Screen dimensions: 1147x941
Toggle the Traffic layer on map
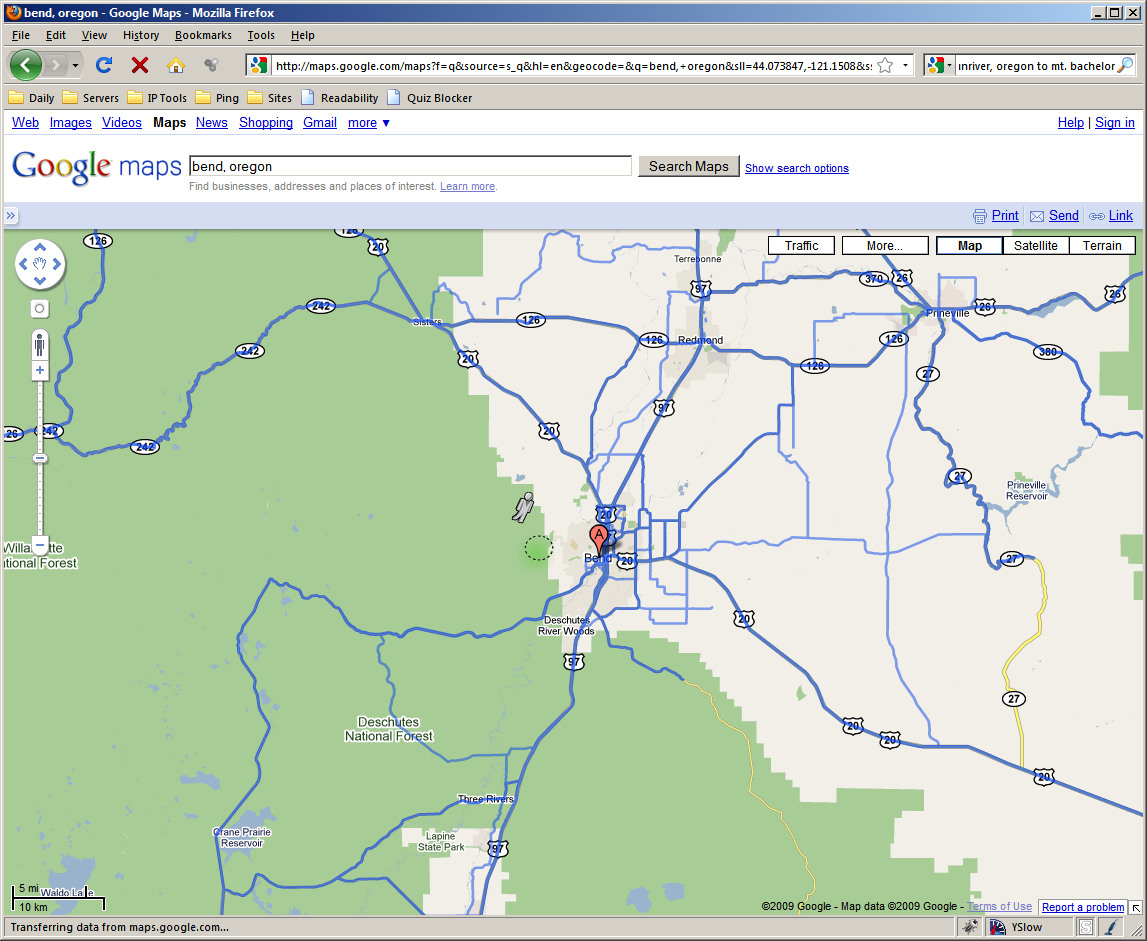coord(801,246)
